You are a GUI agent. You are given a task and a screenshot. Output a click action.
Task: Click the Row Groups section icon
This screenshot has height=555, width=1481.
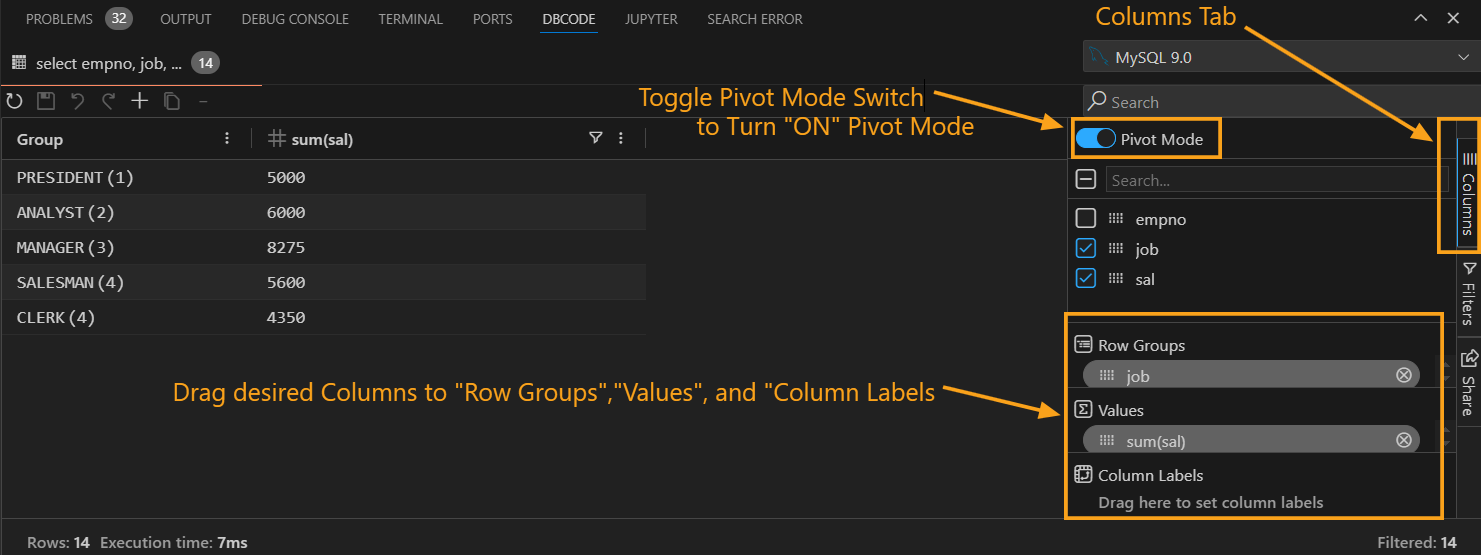pyautogui.click(x=1083, y=345)
